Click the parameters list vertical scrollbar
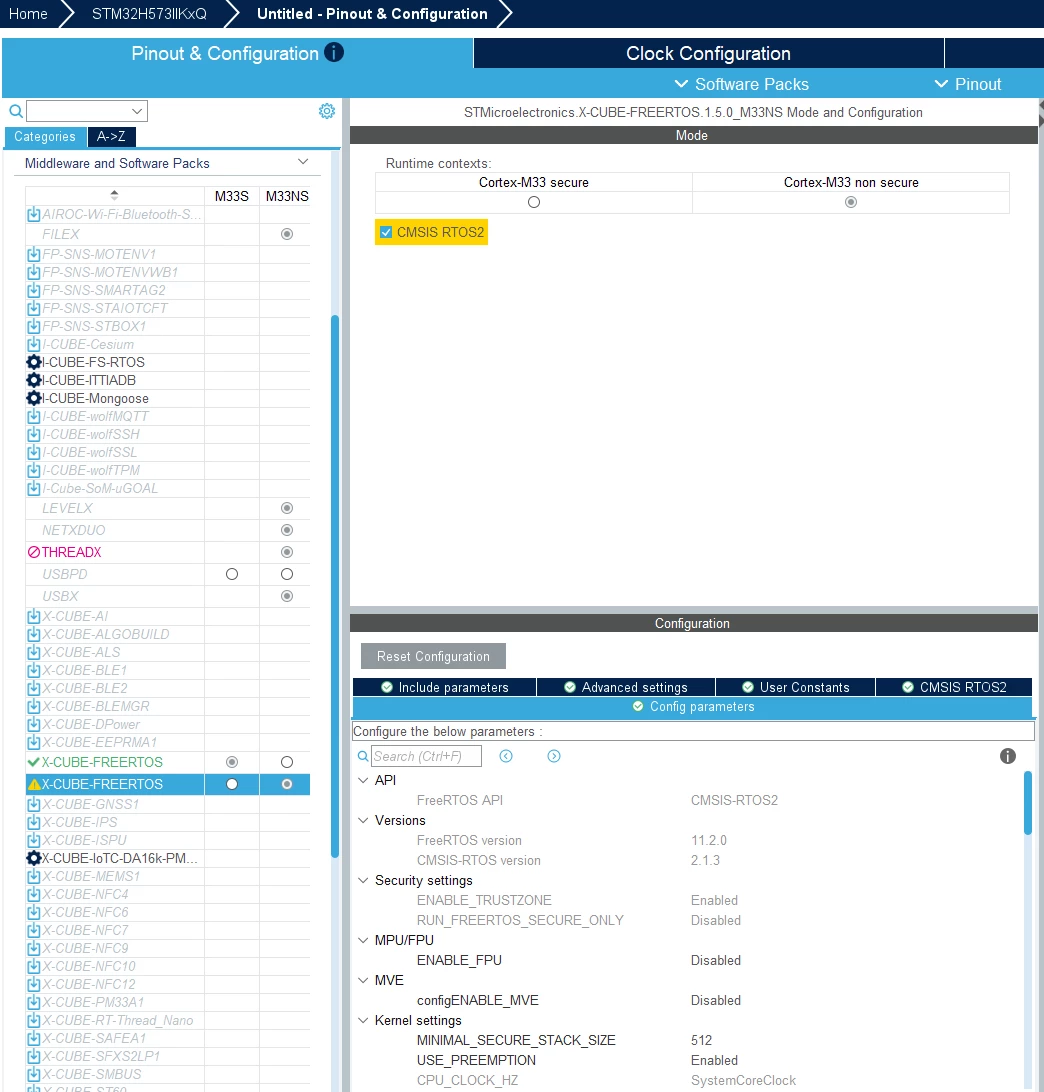 [1028, 802]
